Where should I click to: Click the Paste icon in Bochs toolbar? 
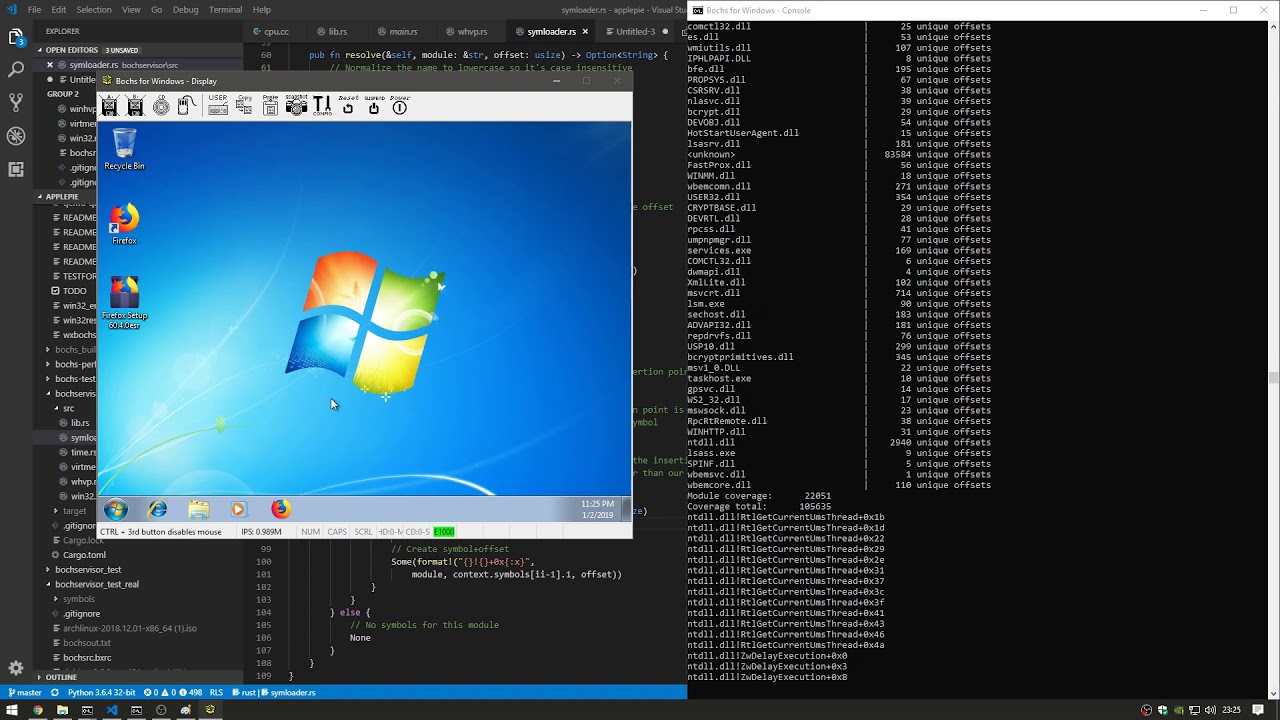(x=270, y=105)
